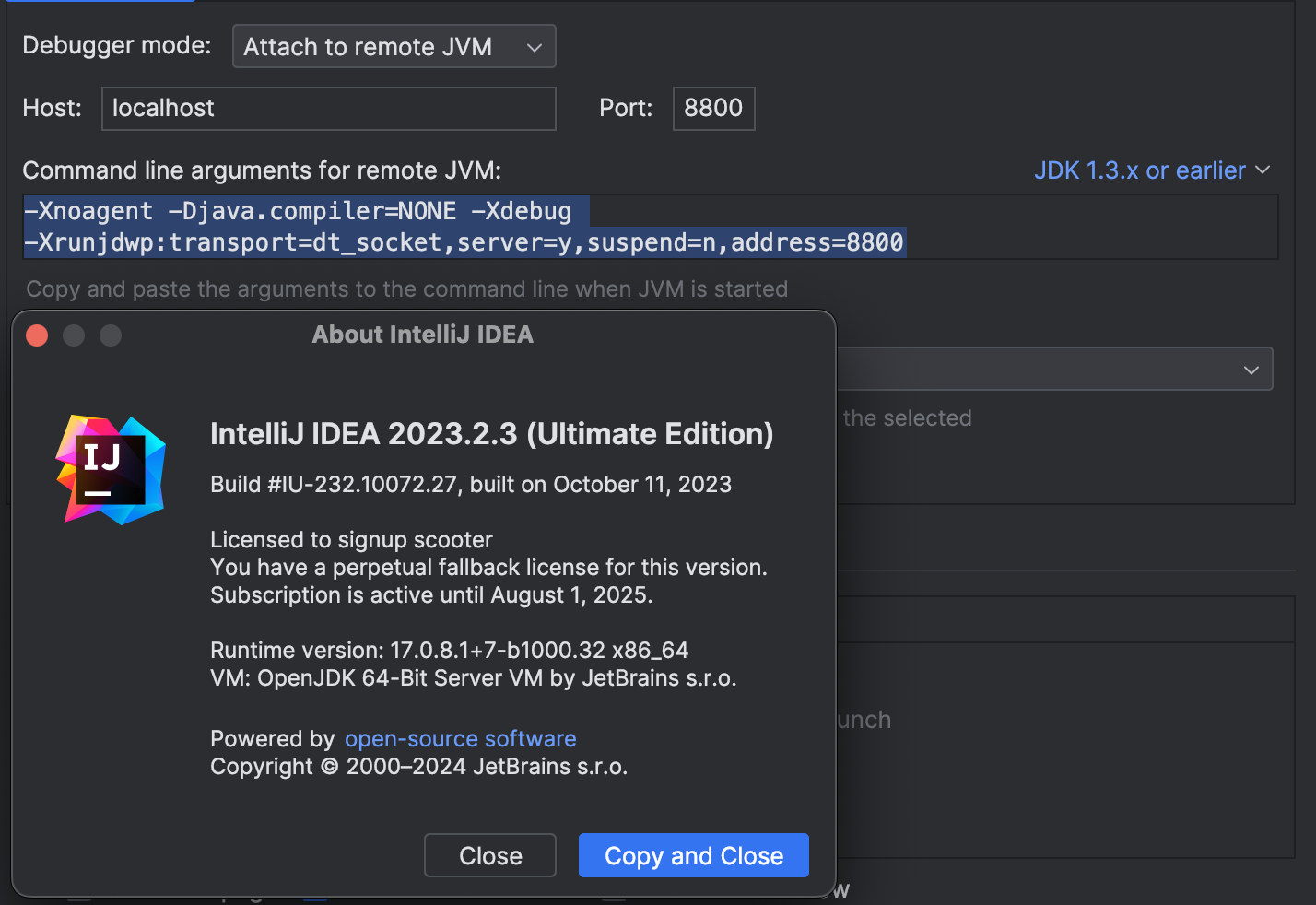This screenshot has width=1316, height=905.
Task: Click the Runtime version text line
Action: pyautogui.click(x=449, y=651)
